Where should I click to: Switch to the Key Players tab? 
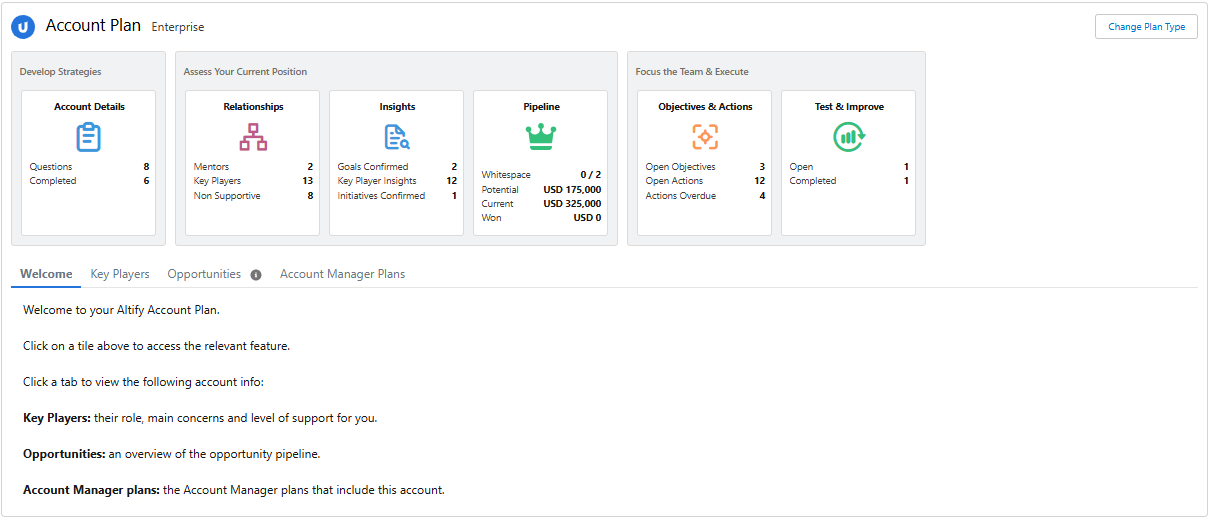[x=120, y=274]
